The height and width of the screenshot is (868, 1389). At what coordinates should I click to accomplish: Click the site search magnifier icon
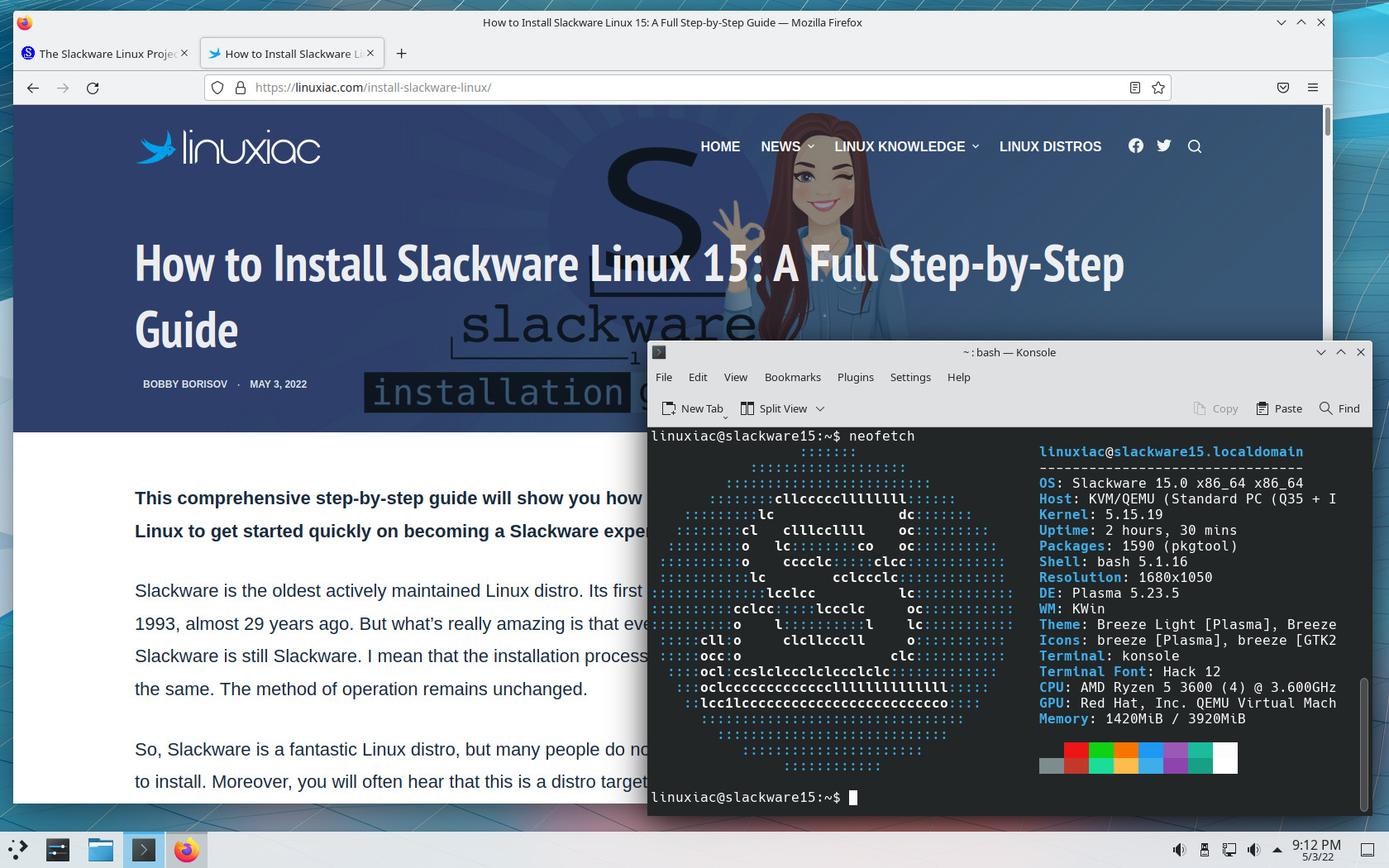pyautogui.click(x=1195, y=146)
